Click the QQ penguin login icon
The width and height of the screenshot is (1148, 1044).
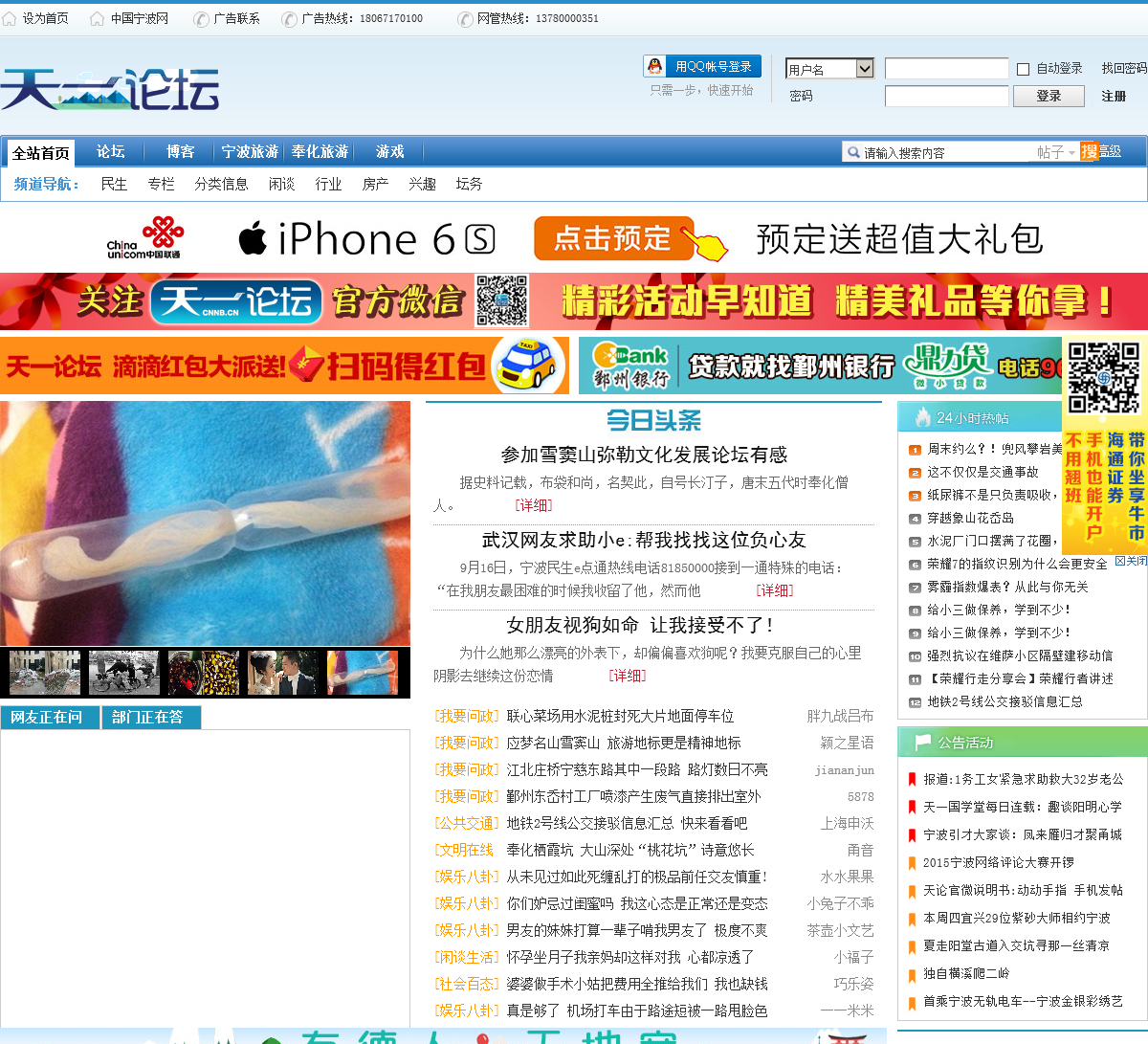[x=654, y=66]
